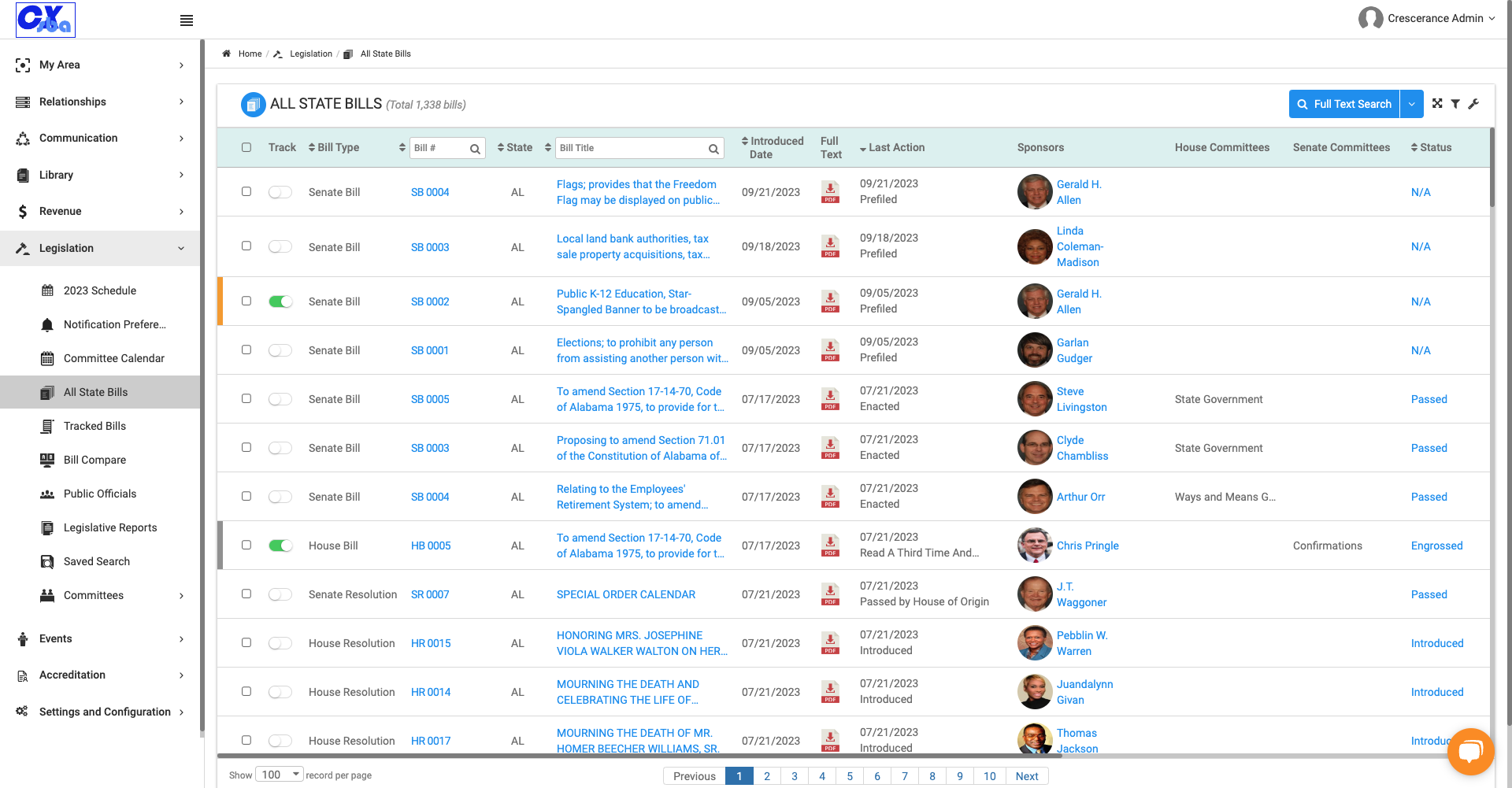Image resolution: width=1512 pixels, height=788 pixels.
Task: Open the Full Text Search dropdown arrow
Action: click(1411, 104)
